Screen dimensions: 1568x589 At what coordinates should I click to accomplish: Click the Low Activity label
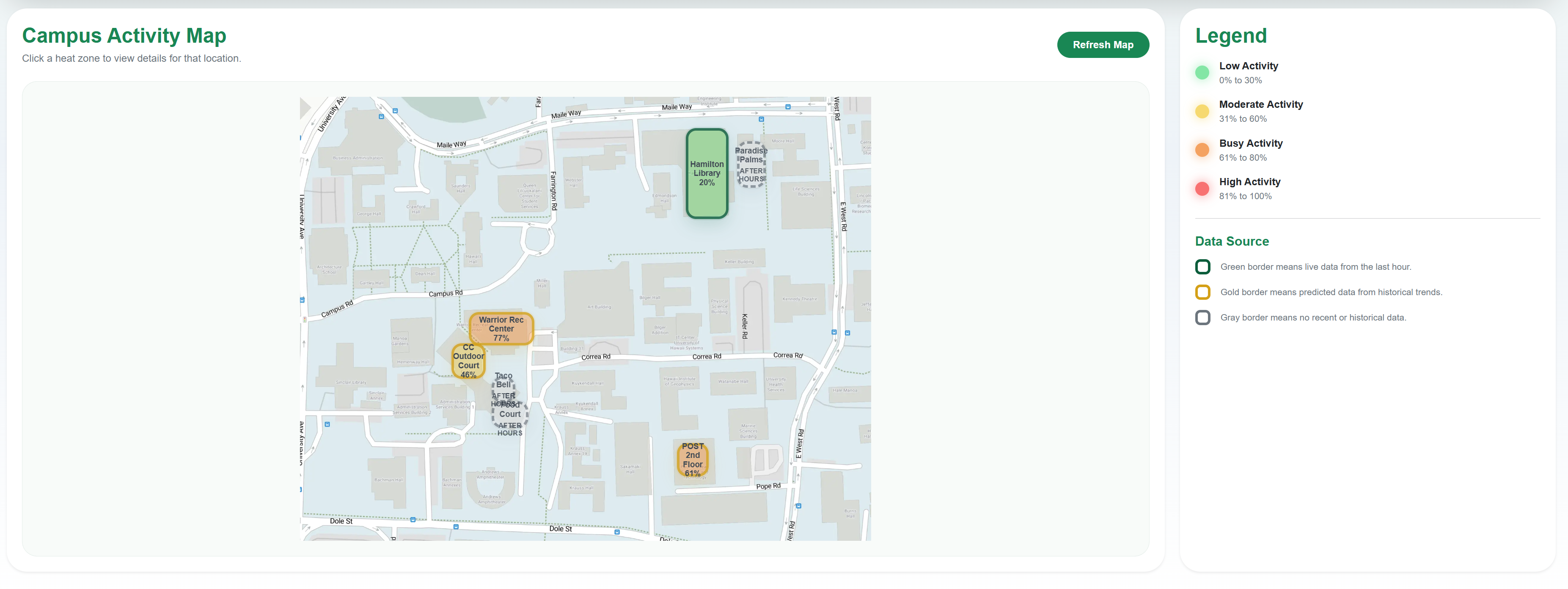tap(1248, 66)
